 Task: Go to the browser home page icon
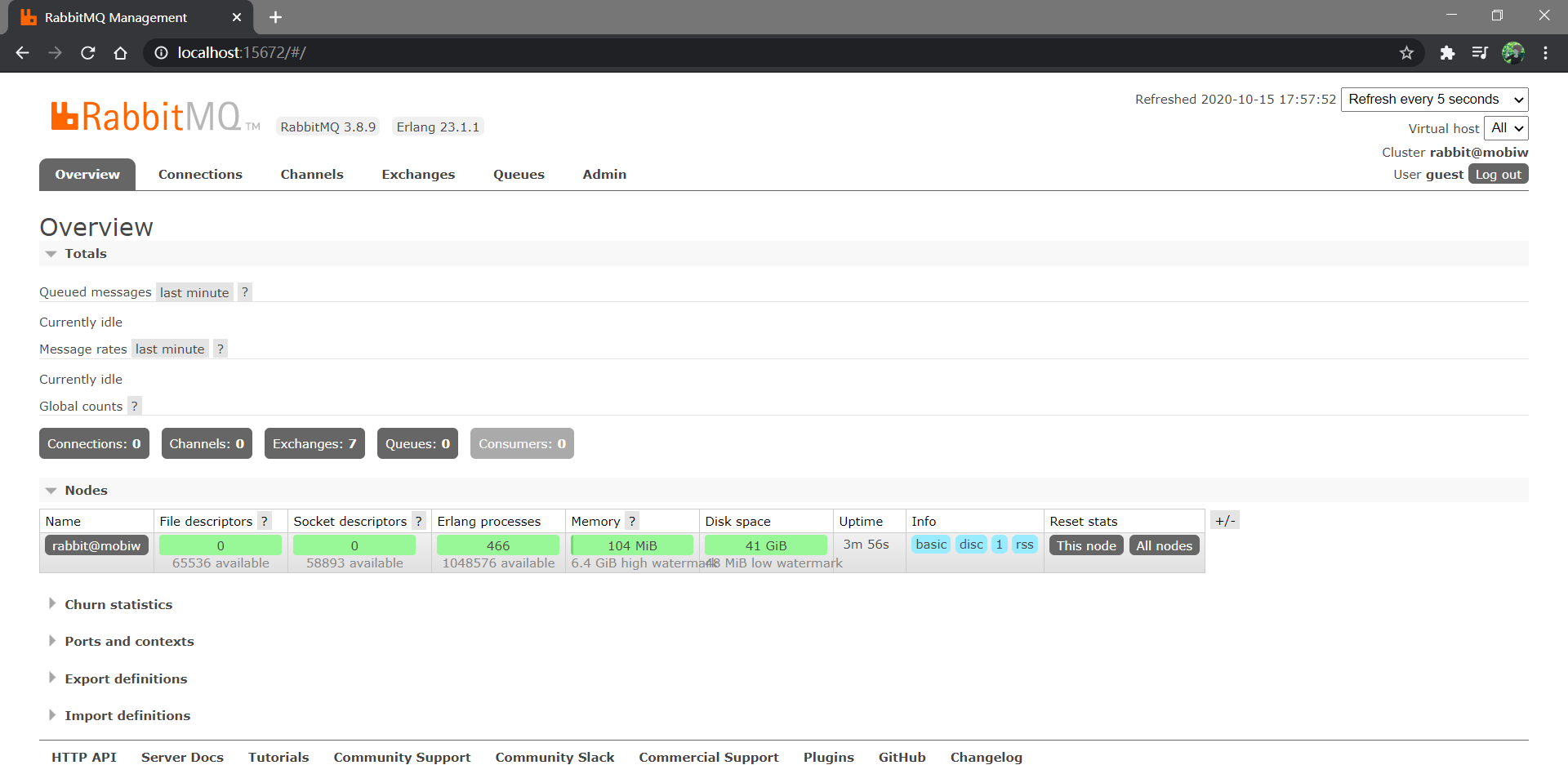(120, 53)
